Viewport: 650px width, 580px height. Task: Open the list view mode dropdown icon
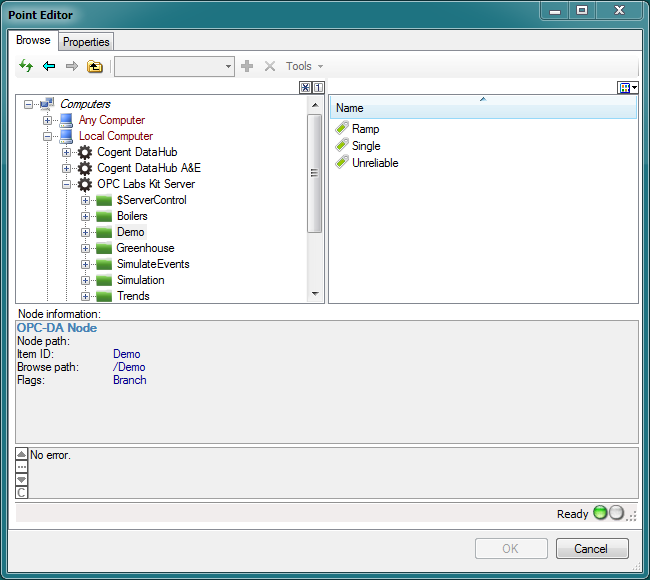628,88
